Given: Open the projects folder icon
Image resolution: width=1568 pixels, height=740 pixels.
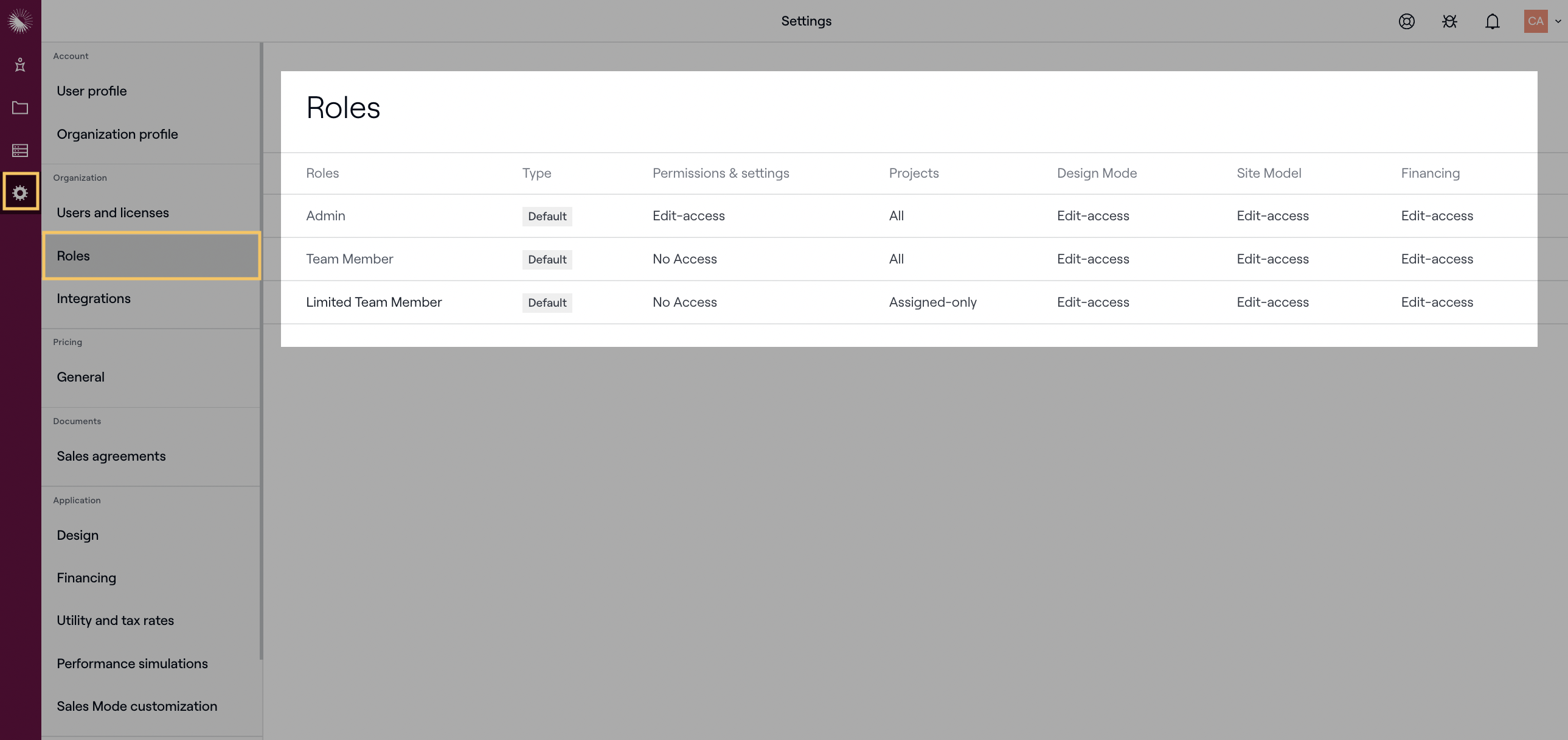Looking at the screenshot, I should click(20, 108).
